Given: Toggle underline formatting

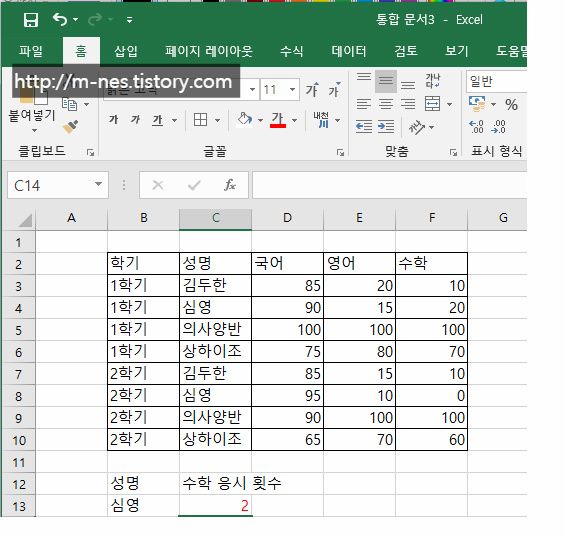Looking at the screenshot, I should 158,120.
